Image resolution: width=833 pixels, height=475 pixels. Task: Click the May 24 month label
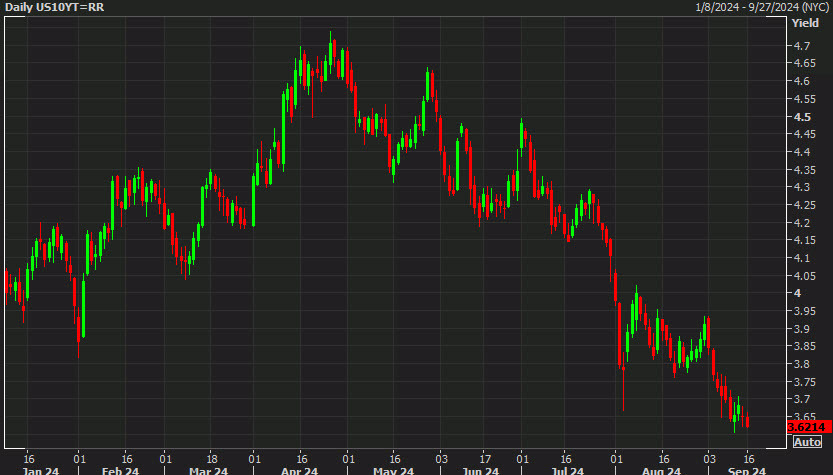pos(393,470)
